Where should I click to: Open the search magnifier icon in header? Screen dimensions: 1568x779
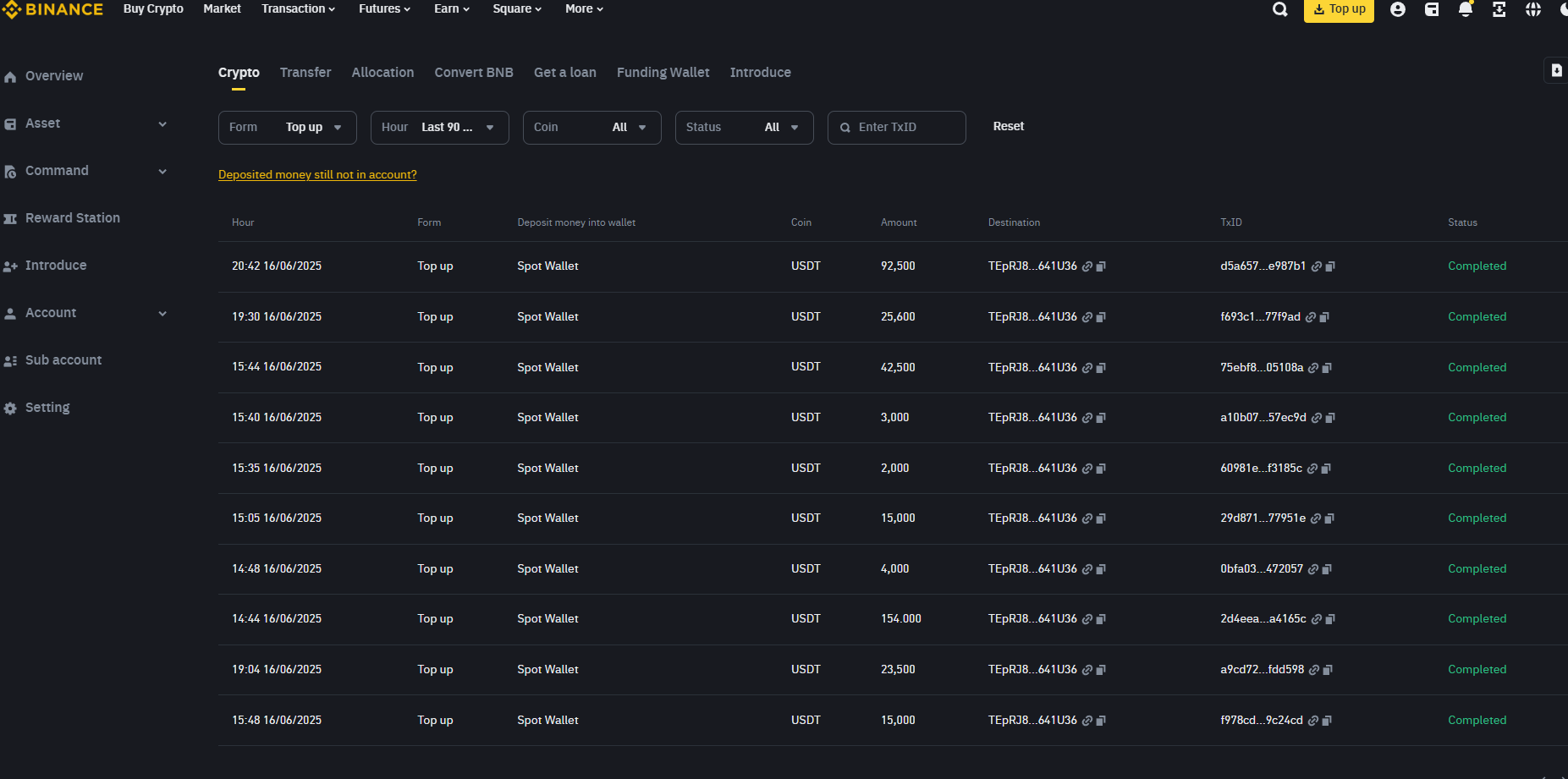pyautogui.click(x=1280, y=9)
